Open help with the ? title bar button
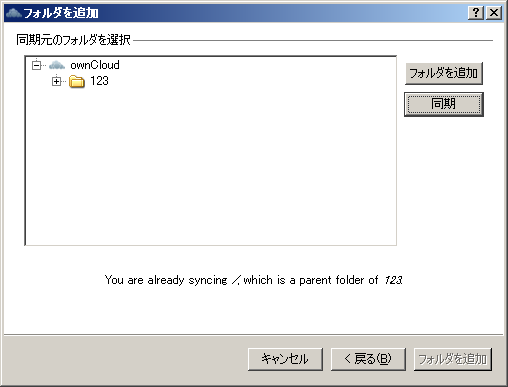 coord(476,13)
